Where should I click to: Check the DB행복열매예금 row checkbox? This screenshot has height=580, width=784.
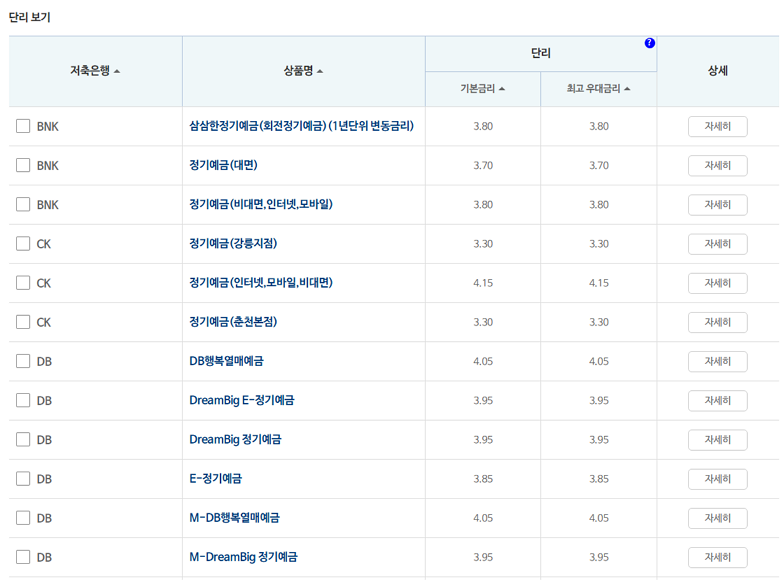tap(23, 361)
